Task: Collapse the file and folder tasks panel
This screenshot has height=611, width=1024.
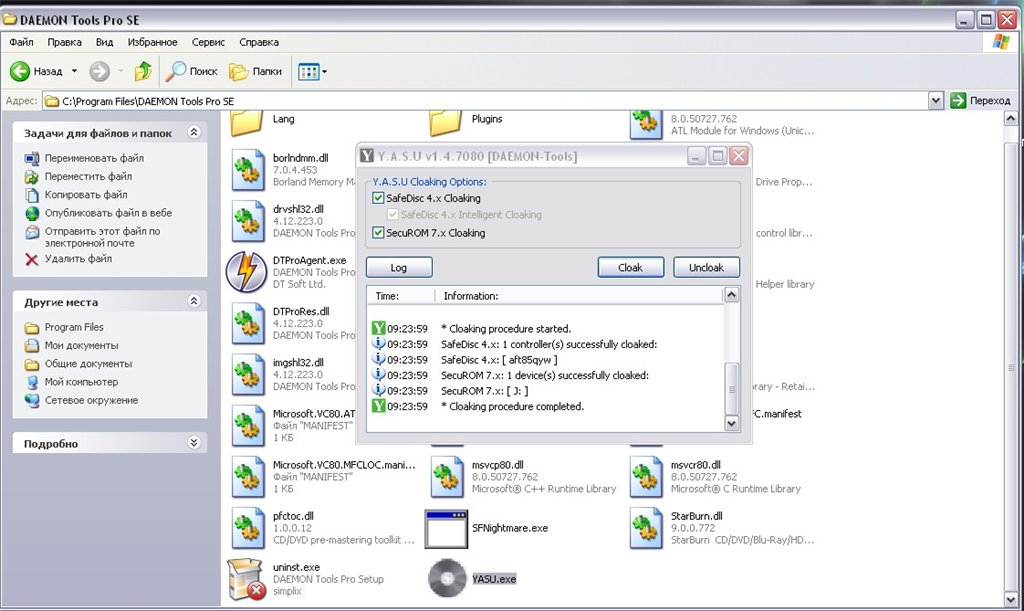Action: pyautogui.click(x=194, y=132)
